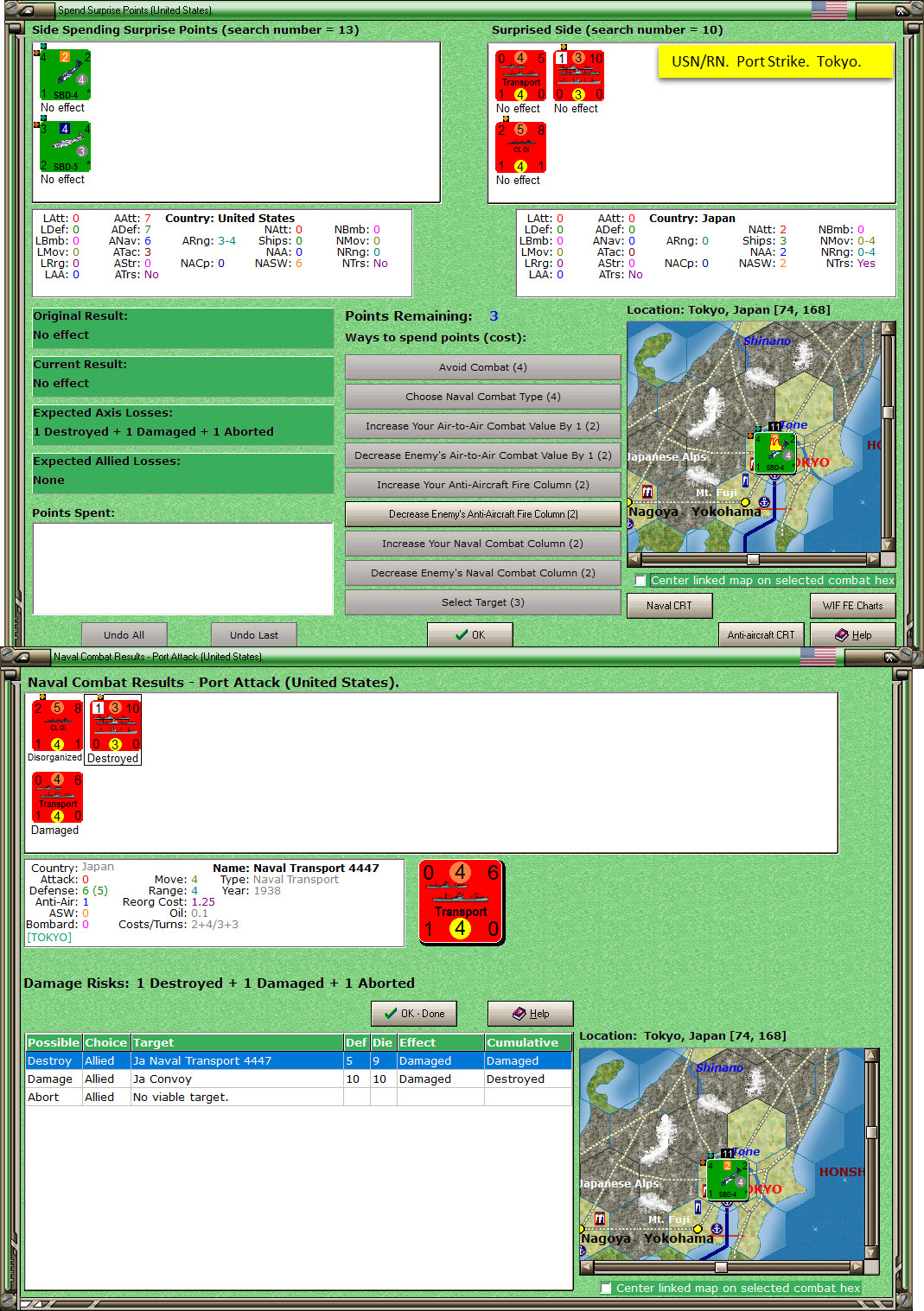The width and height of the screenshot is (924, 1311).
Task: Open the Naval CRT chart
Action: (670, 606)
